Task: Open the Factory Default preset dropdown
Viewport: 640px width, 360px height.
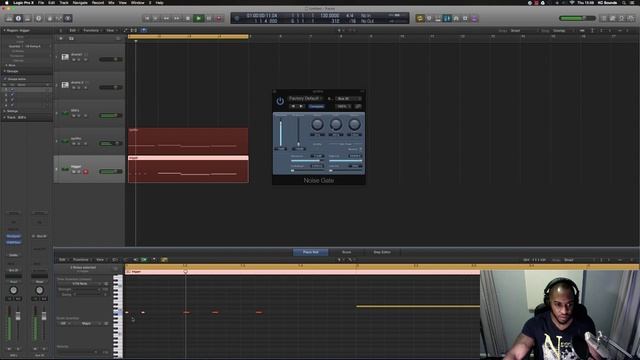Action: (305, 98)
